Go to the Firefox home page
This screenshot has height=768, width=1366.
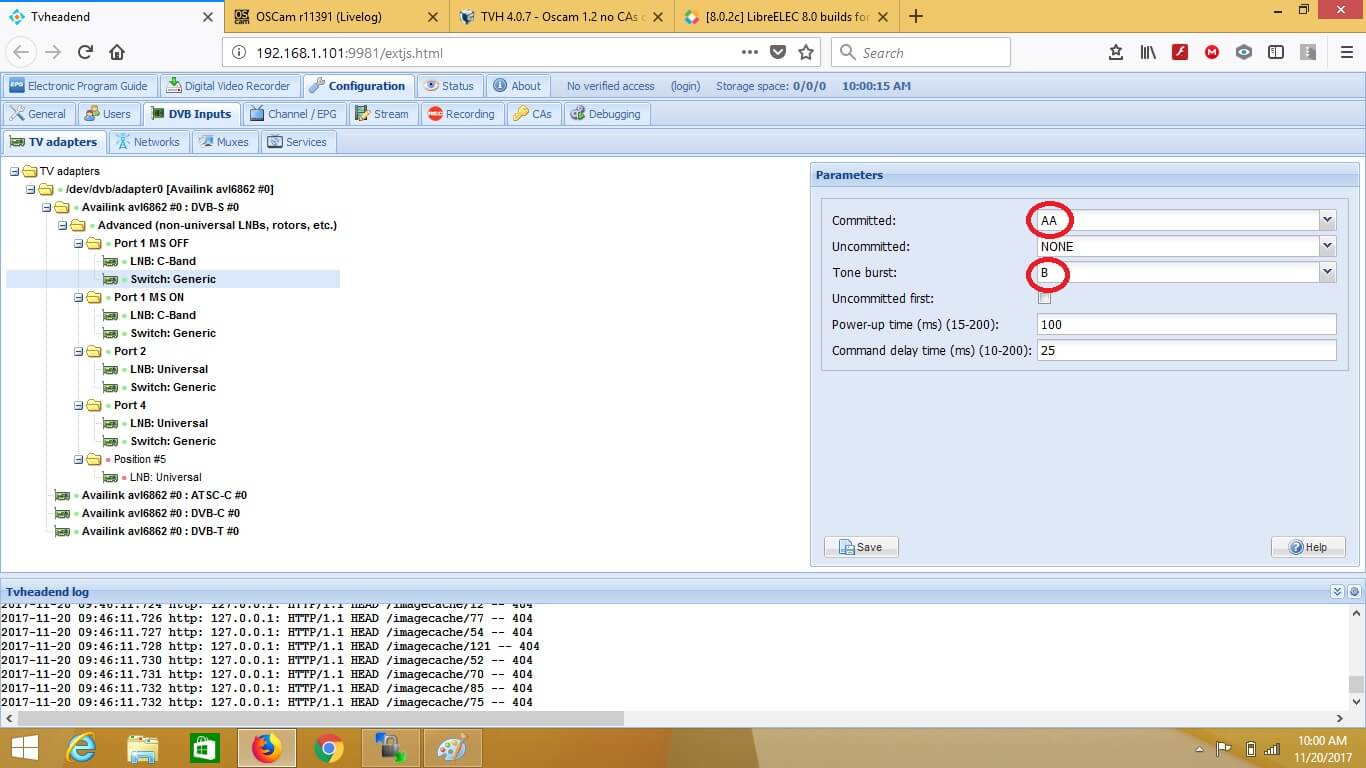click(x=117, y=53)
